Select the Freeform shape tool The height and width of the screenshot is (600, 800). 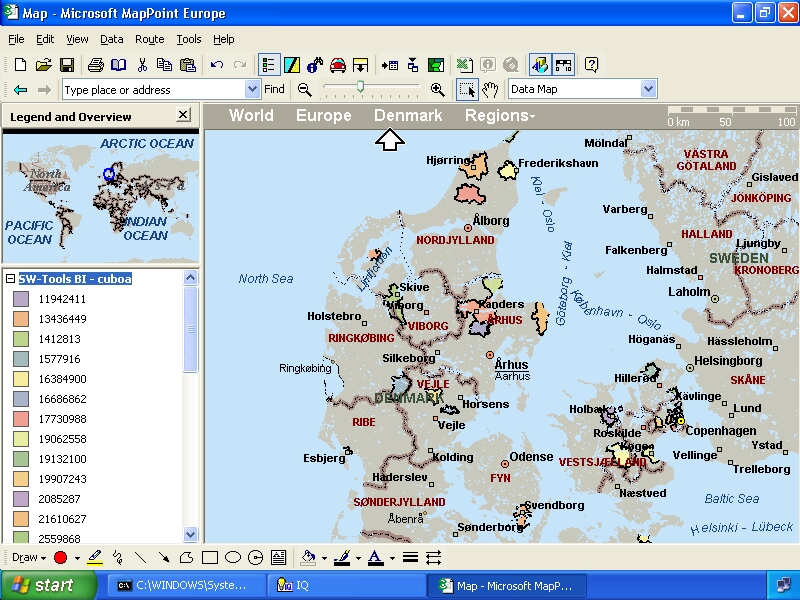click(186, 558)
